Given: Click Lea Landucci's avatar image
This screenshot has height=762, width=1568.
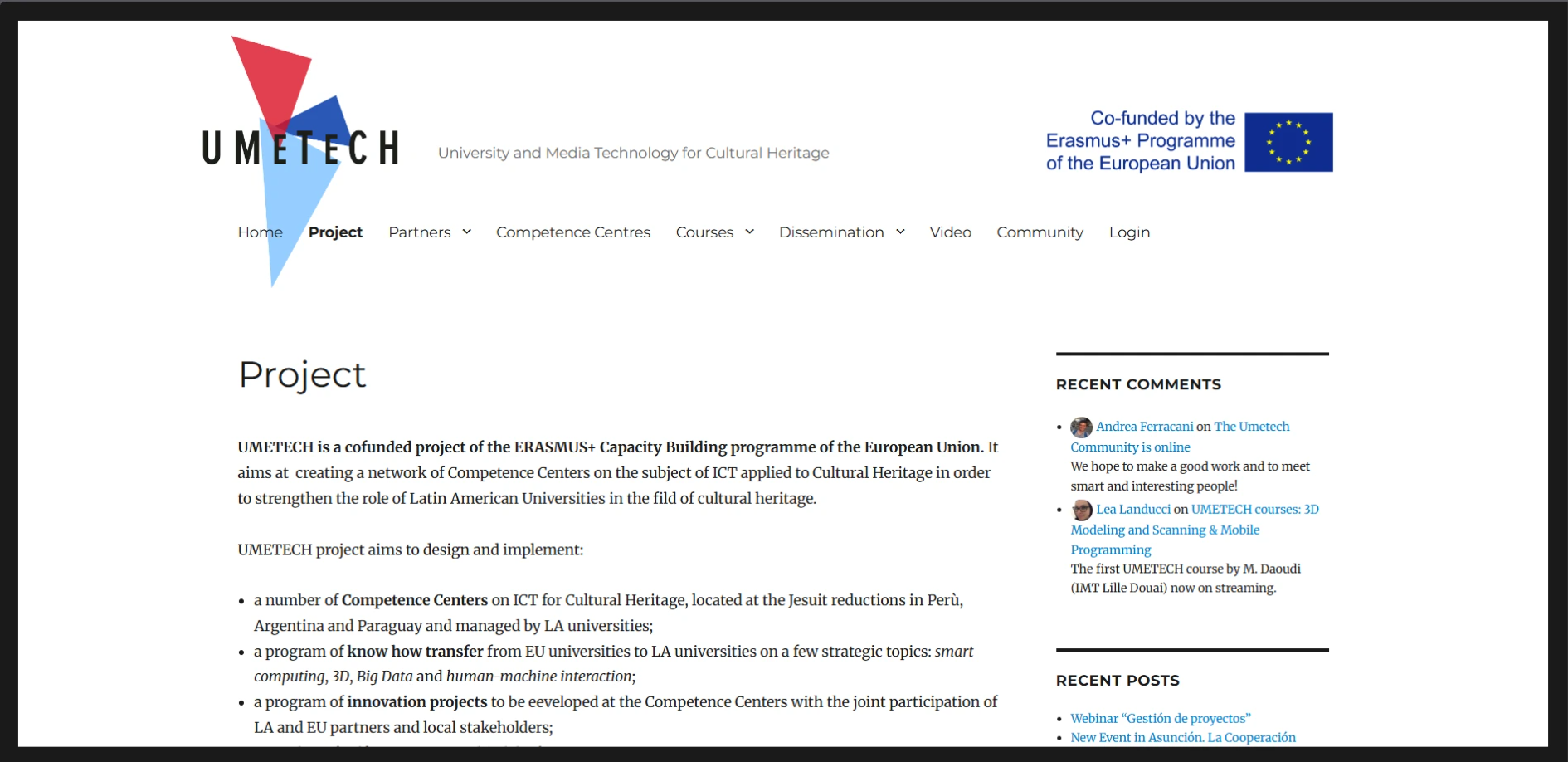Looking at the screenshot, I should [x=1081, y=510].
